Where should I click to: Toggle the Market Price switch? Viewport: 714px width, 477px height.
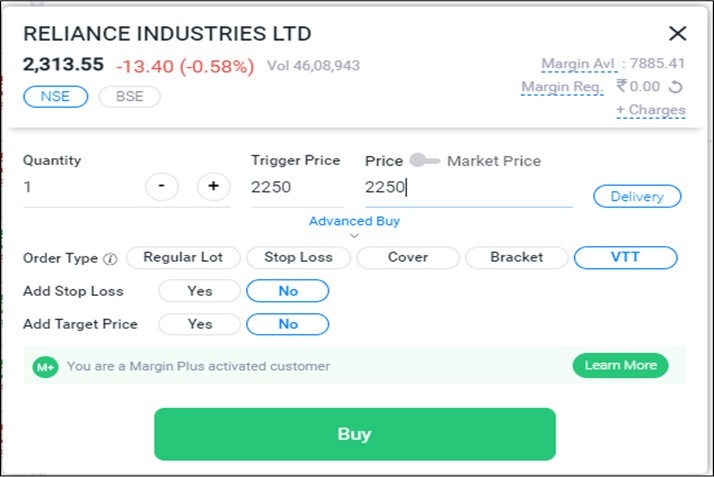point(424,160)
